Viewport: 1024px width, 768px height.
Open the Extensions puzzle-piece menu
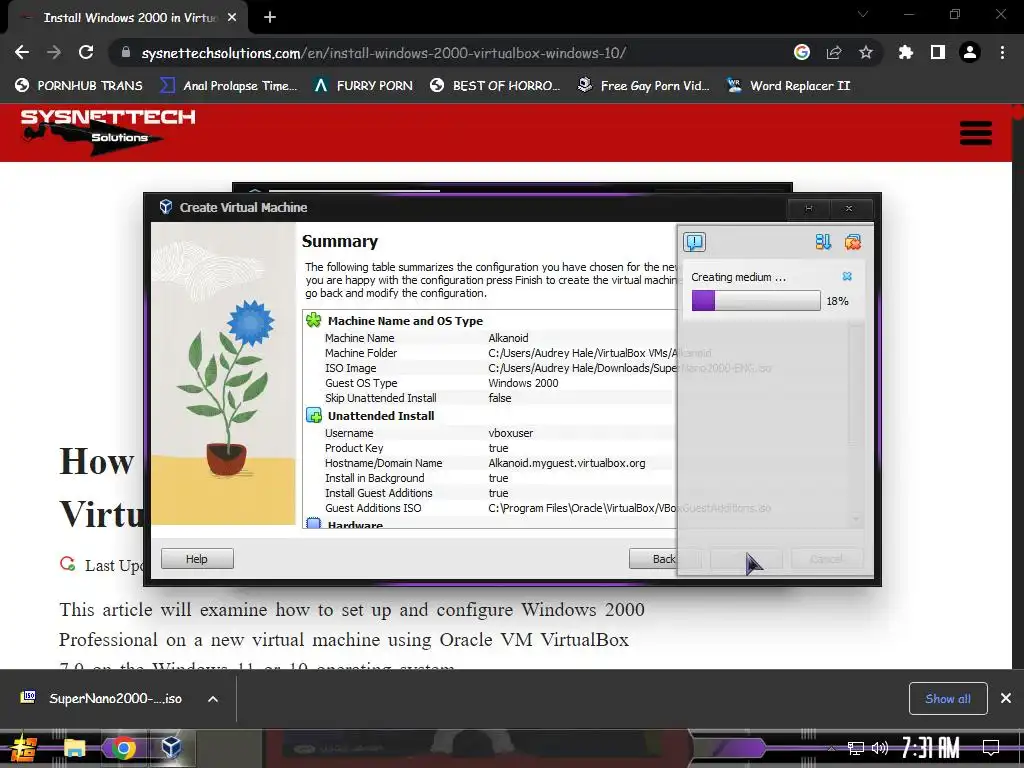pyautogui.click(x=905, y=52)
